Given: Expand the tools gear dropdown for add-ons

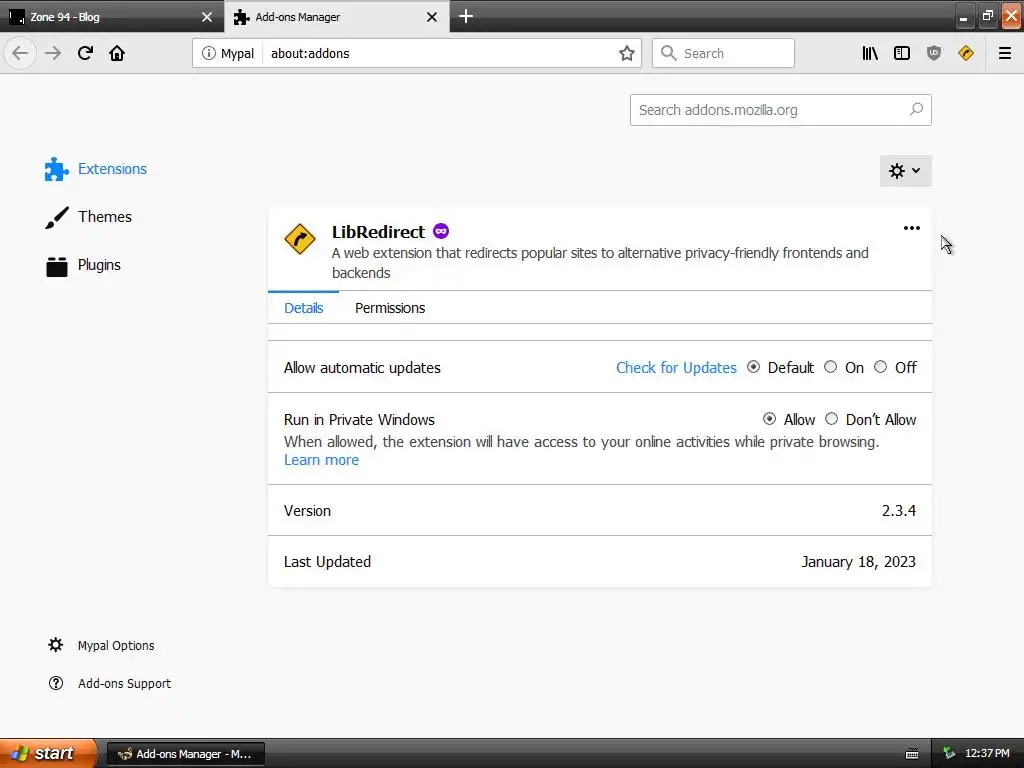Looking at the screenshot, I should pos(905,171).
